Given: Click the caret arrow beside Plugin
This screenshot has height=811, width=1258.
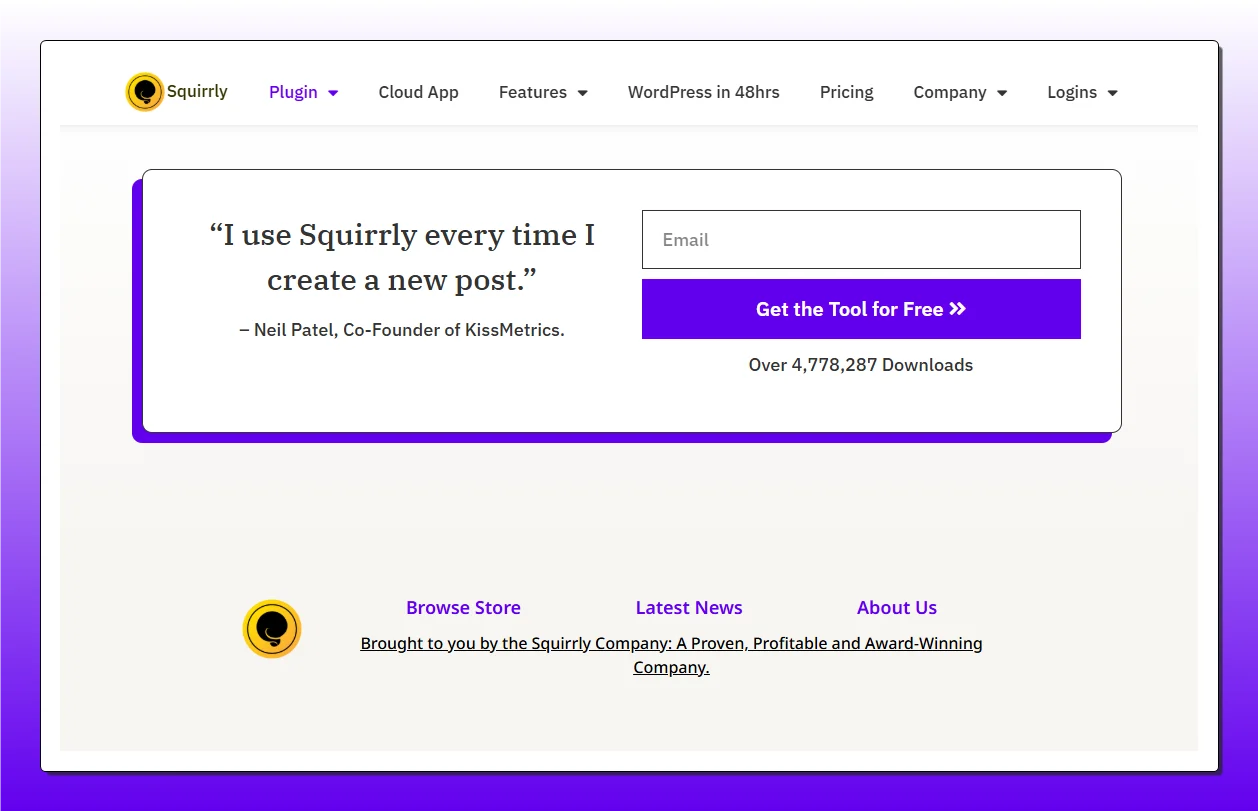Looking at the screenshot, I should [x=333, y=93].
